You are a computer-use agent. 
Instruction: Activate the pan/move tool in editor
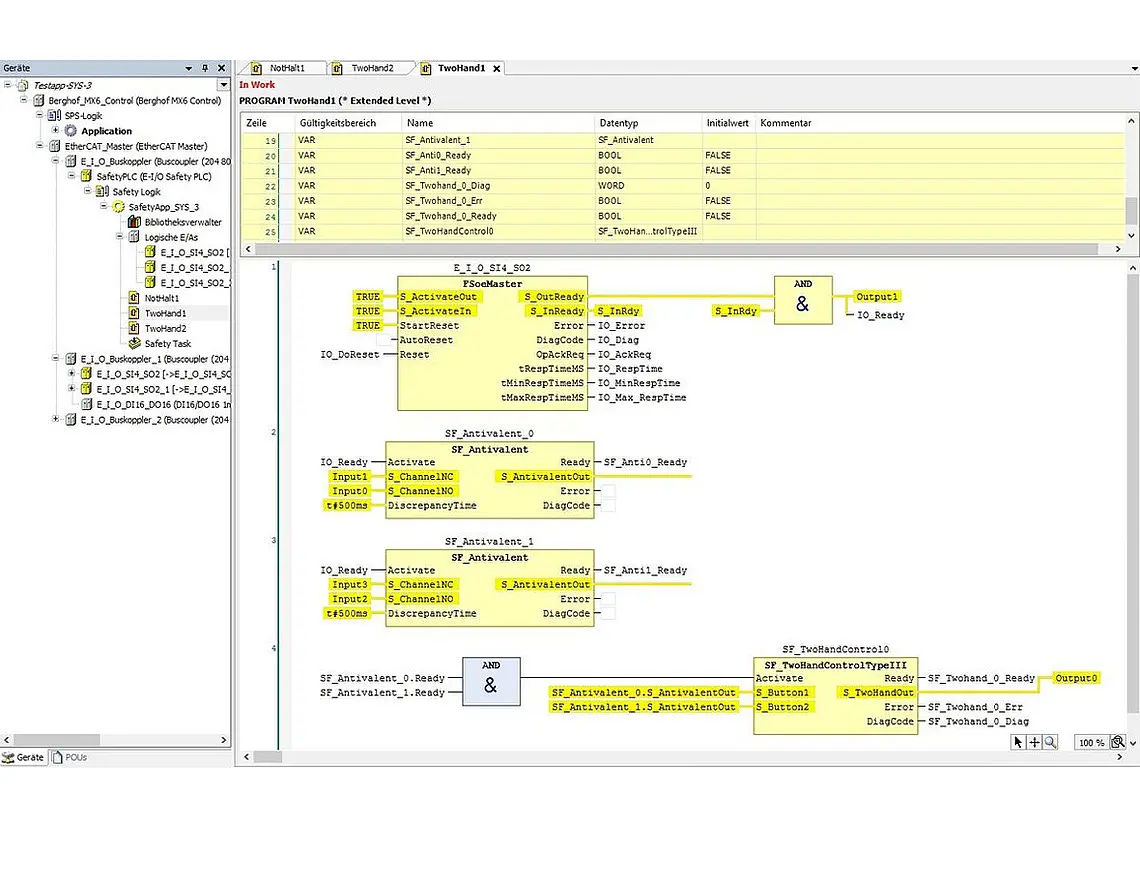(1034, 742)
